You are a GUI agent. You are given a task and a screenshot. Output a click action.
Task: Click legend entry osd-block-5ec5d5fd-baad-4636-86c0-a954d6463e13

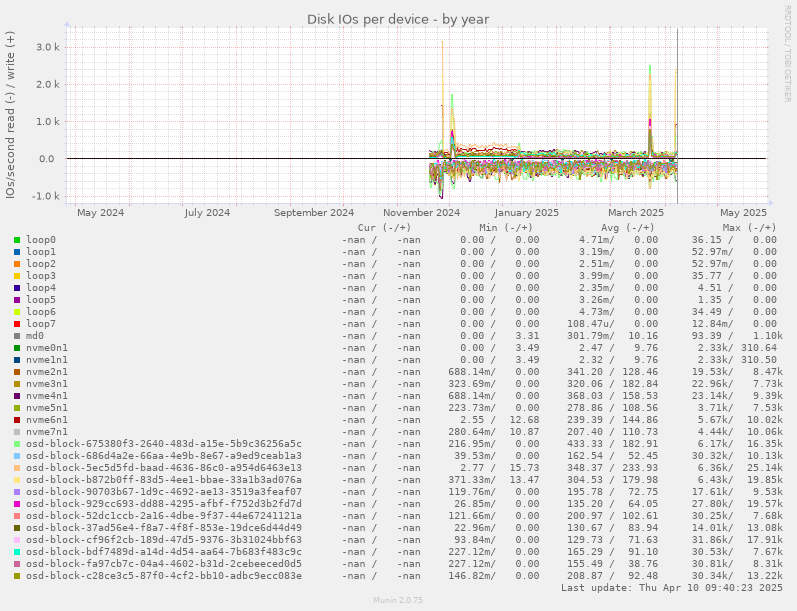[164, 468]
